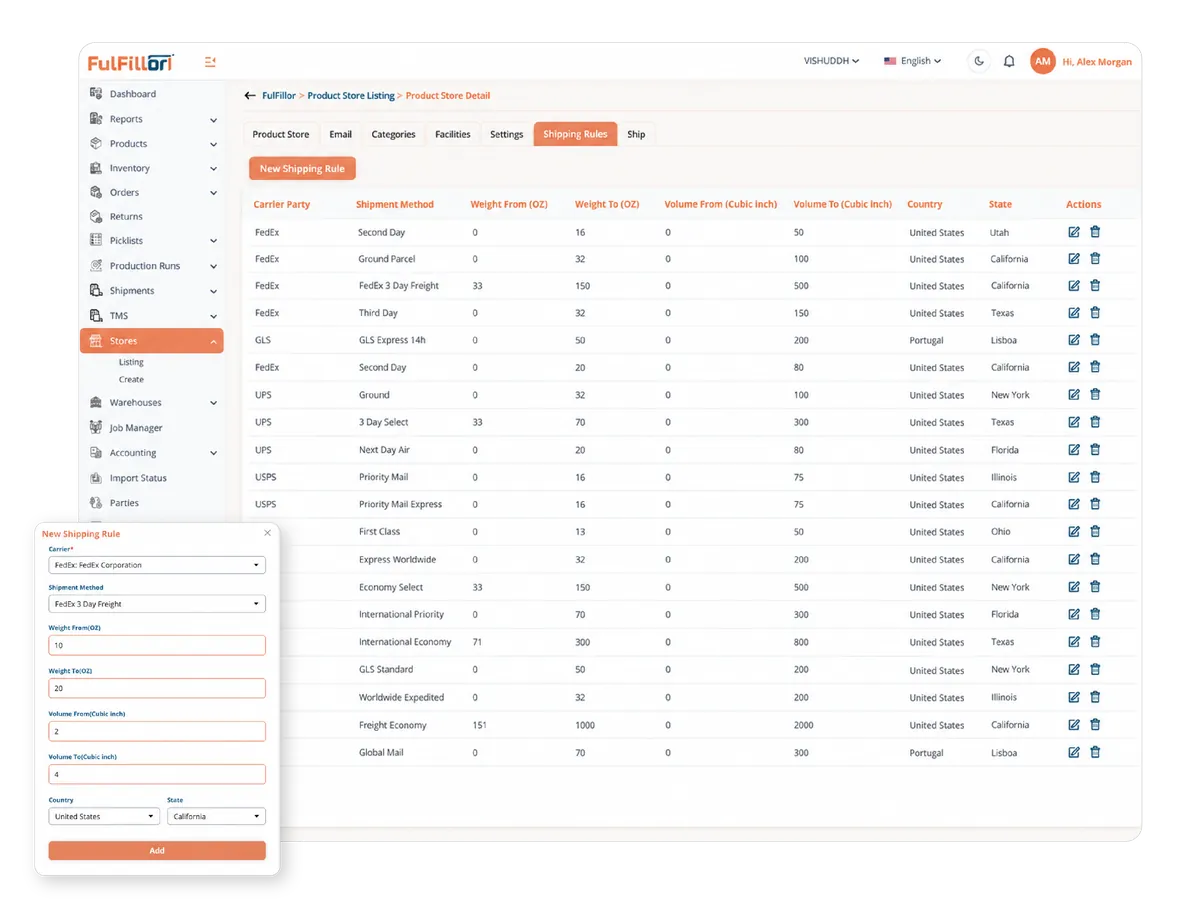The image size is (1200, 900).
Task: Edit the International Priority rule
Action: point(1074,615)
